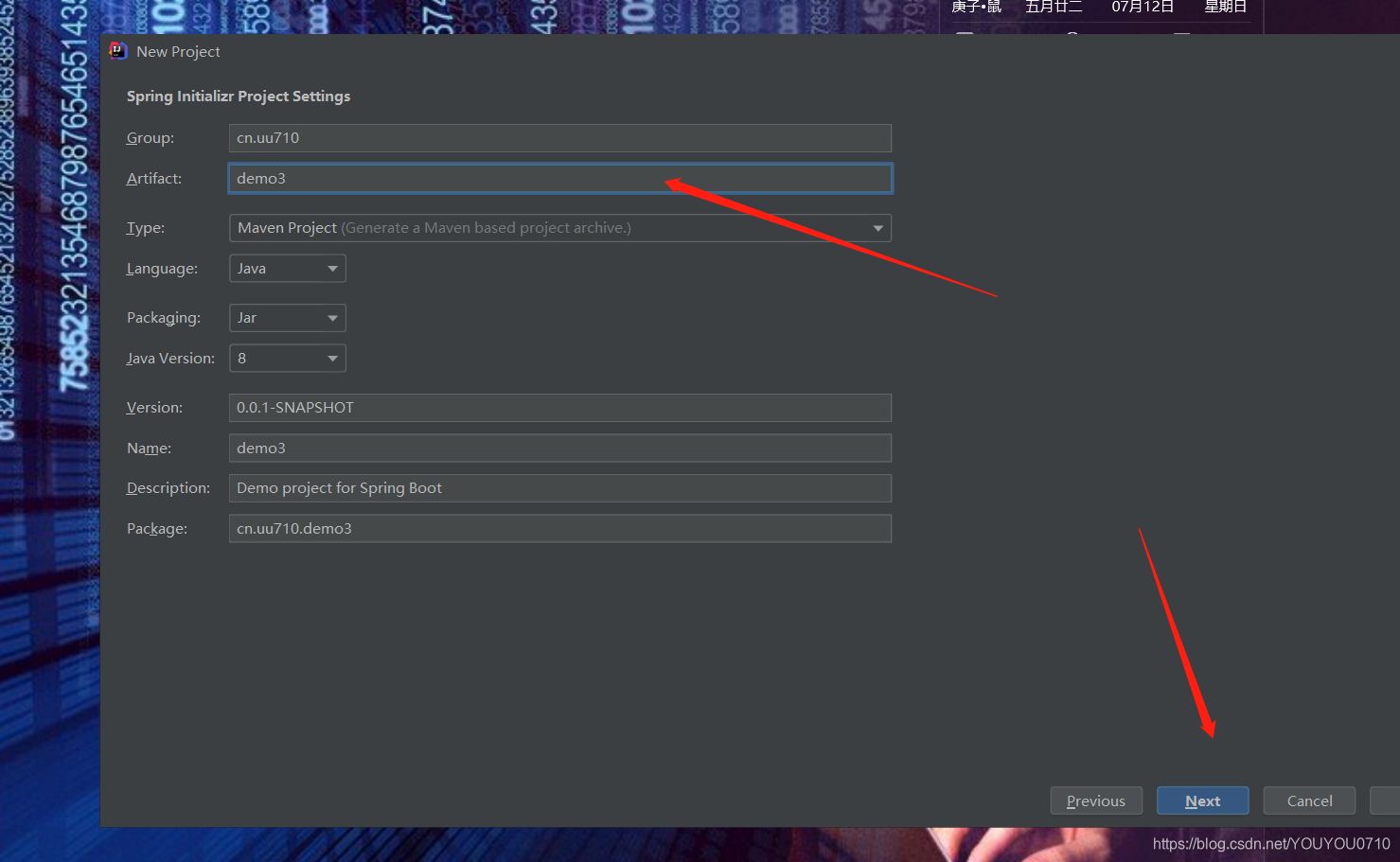Click the Type label
Screen dimensions: 1400x862
(146, 228)
